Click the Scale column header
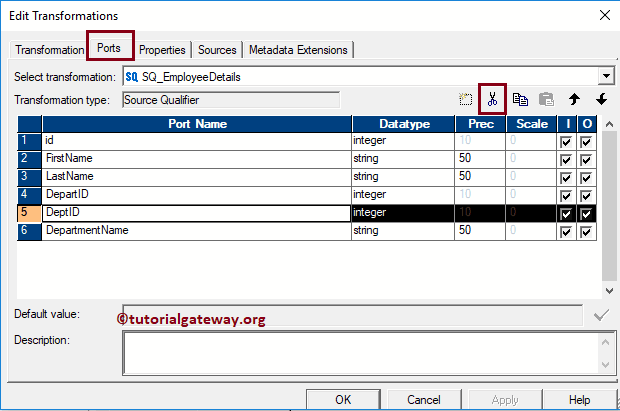Screen dimensions: 620x411 532,124
